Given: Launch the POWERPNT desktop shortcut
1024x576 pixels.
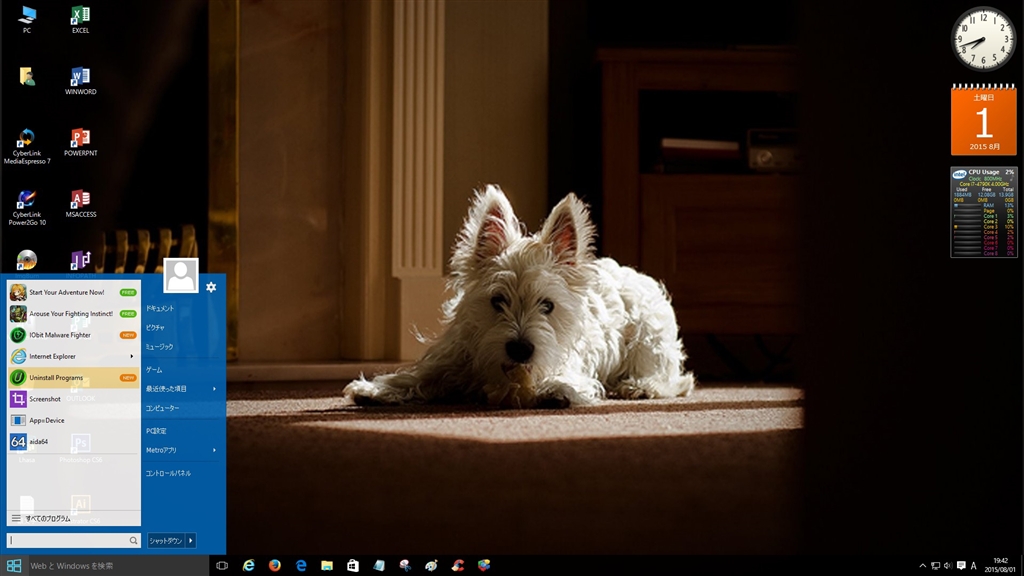Looking at the screenshot, I should [80, 142].
